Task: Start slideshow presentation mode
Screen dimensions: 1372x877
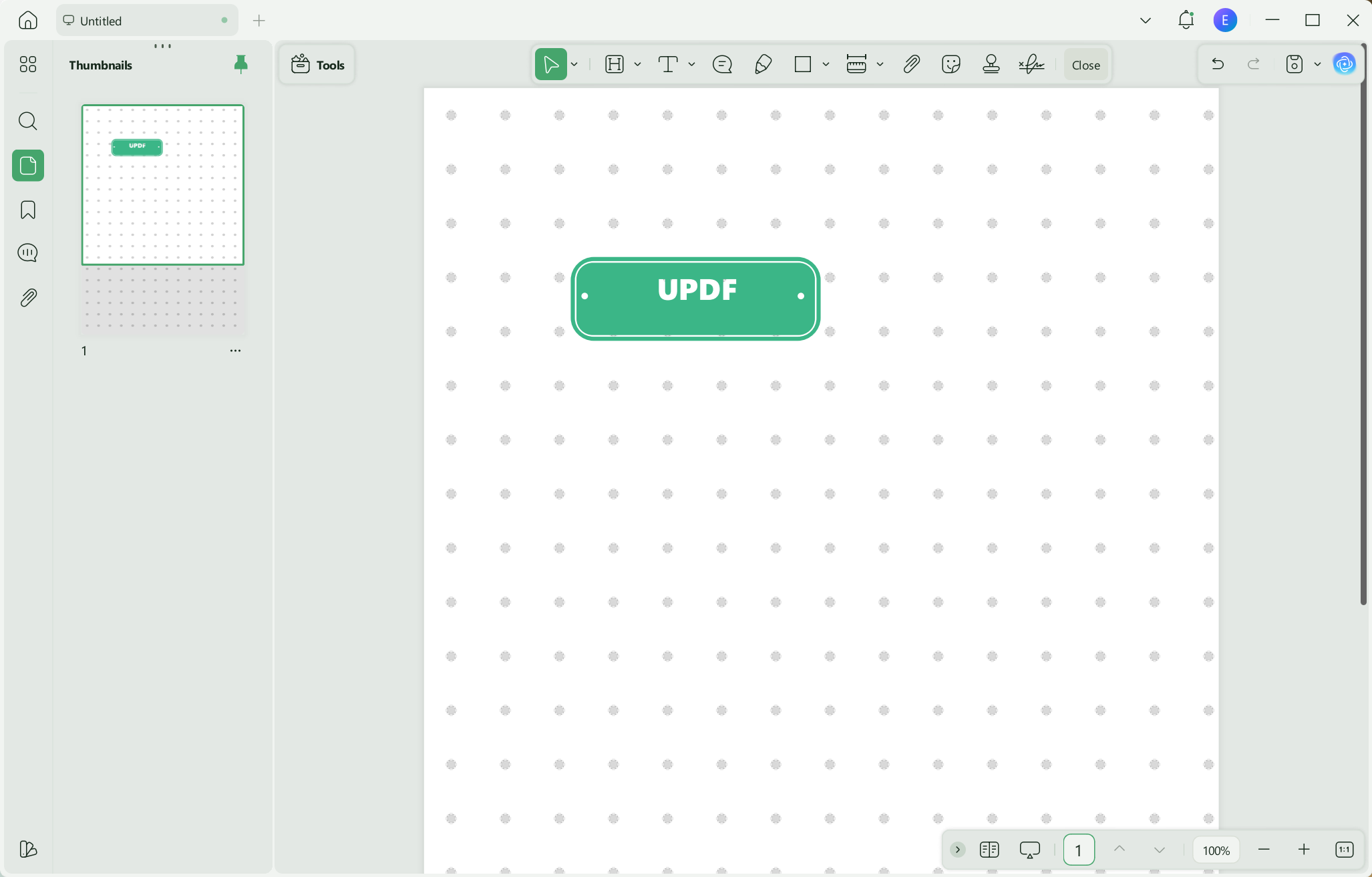Action: coord(1030,850)
